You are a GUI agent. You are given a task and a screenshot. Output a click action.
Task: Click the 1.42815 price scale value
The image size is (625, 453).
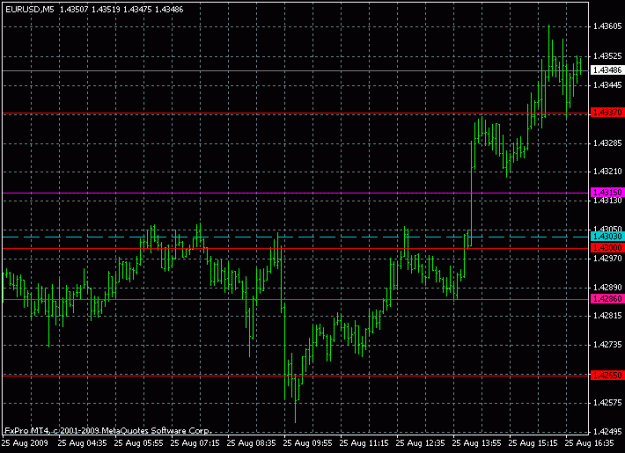pyautogui.click(x=607, y=316)
